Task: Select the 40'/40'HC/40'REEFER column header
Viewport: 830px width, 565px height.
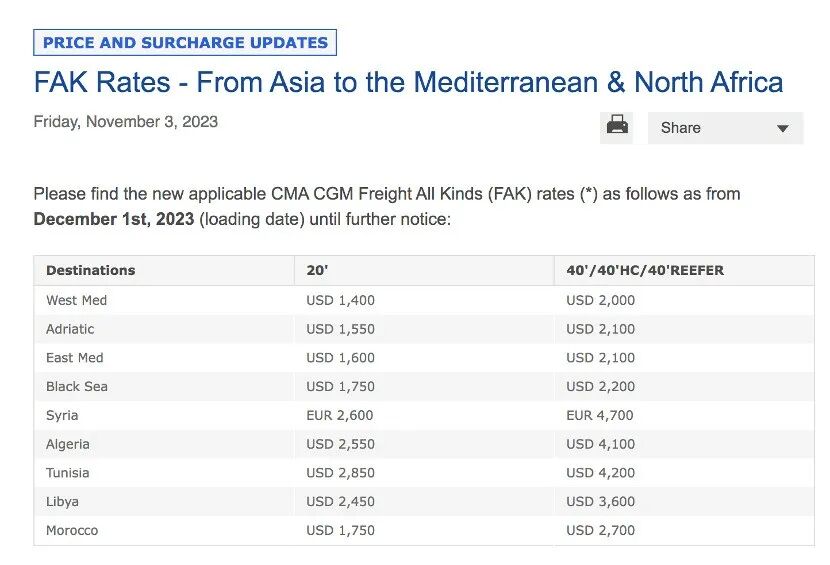Action: pyautogui.click(x=644, y=270)
